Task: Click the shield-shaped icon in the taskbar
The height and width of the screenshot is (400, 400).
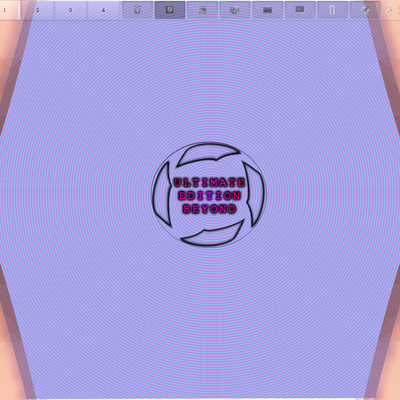Action: tap(137, 10)
